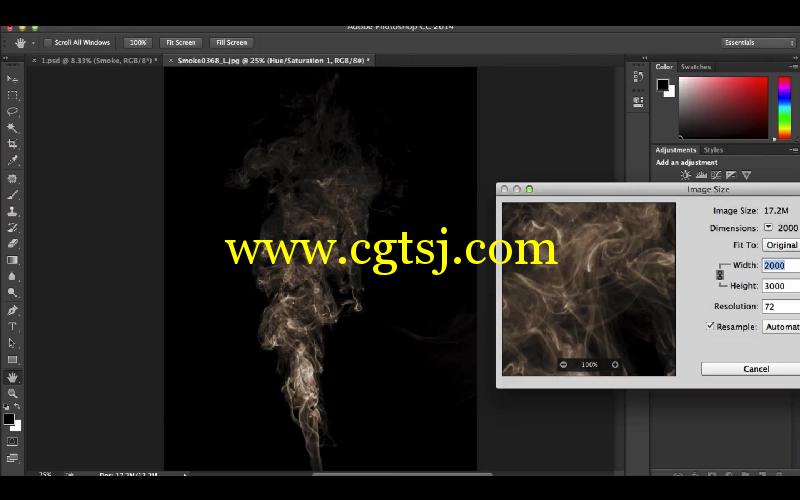
Task: Zoom in the Image Size preview
Action: tap(615, 364)
